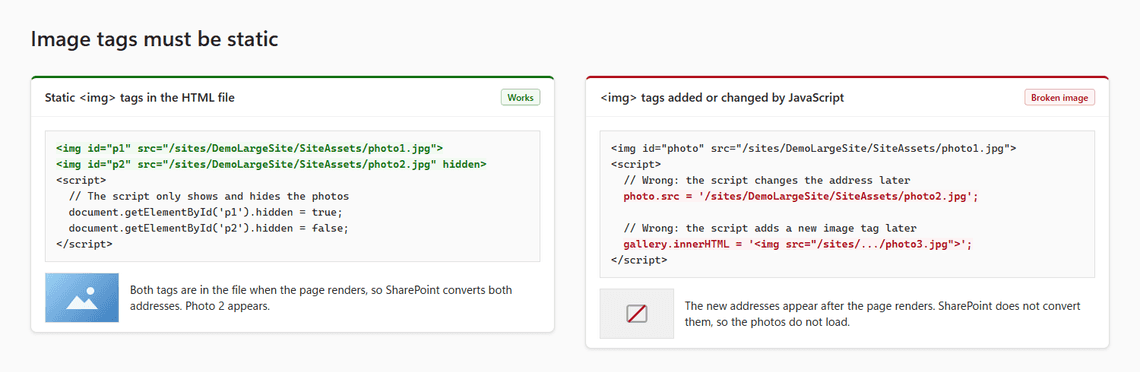The image size is (1140, 372).
Task: Click the closing </script> tag in the right code block
Action: (638, 260)
